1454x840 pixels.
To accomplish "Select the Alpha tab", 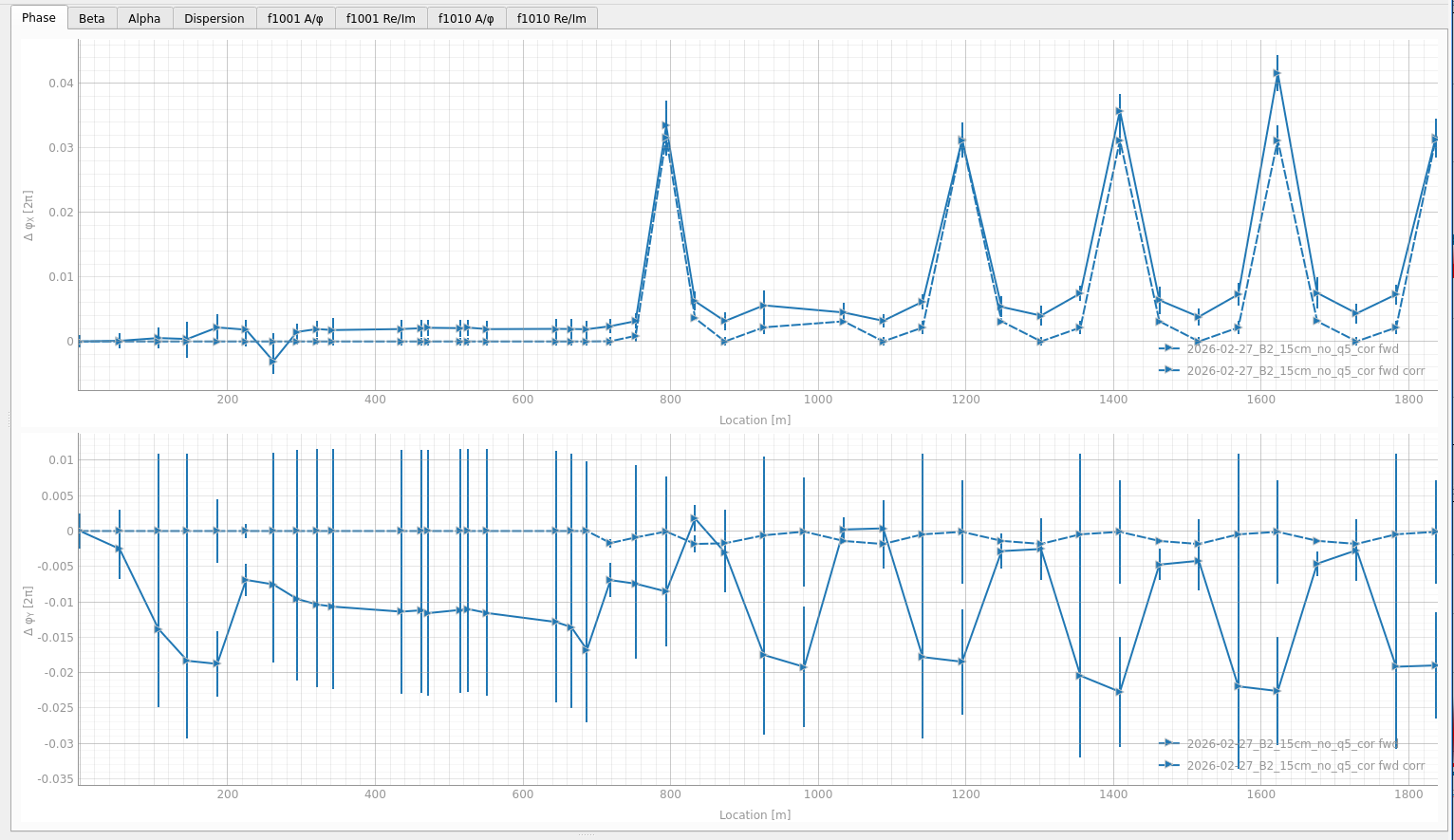I will coord(144,18).
